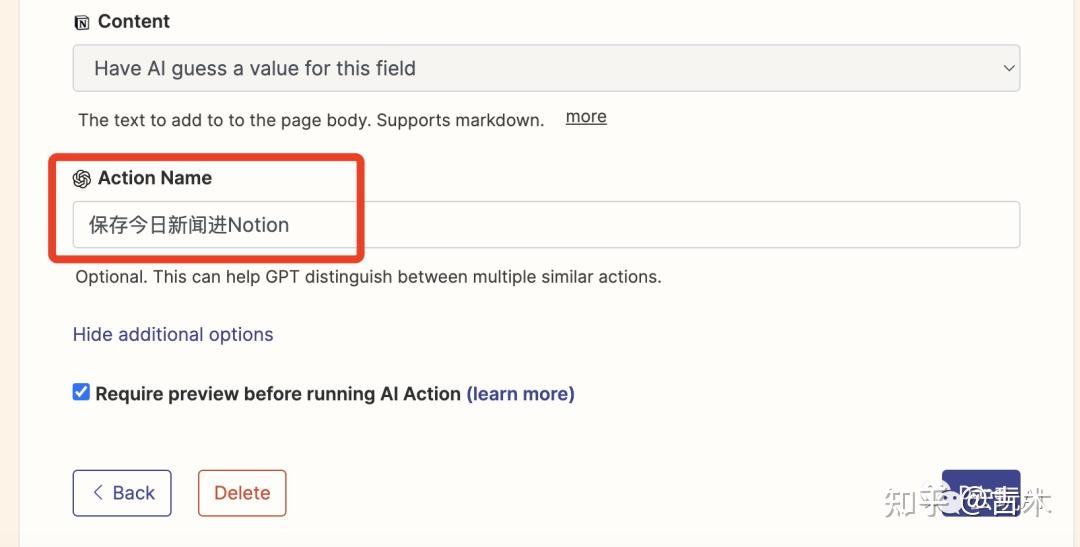Click the Content dropdown chevron arrow
The width and height of the screenshot is (1080, 547).
coord(1007,69)
